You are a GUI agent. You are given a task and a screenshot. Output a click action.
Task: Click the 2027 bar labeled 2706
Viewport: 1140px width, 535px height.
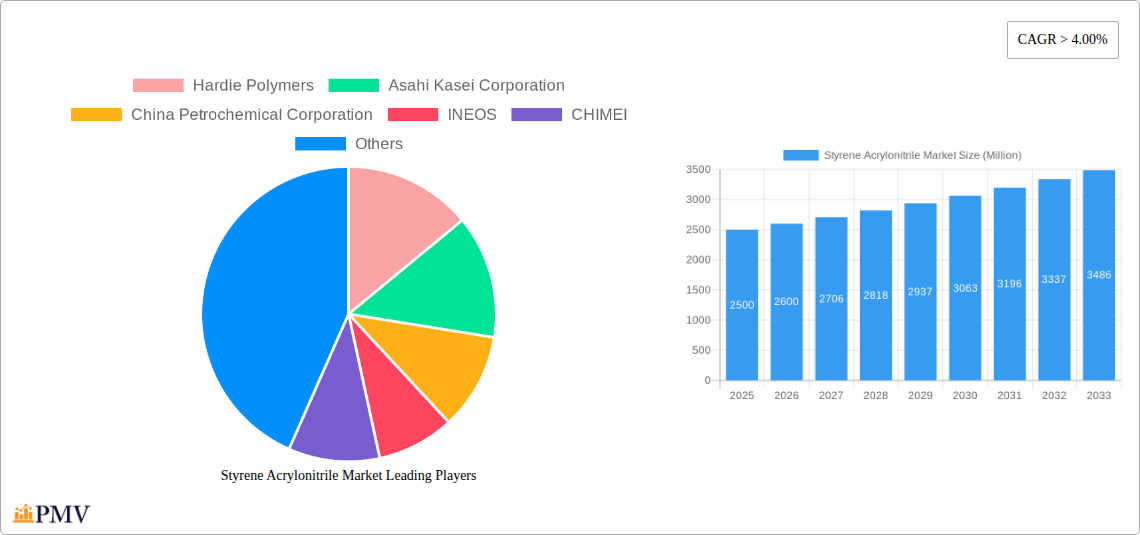pyautogui.click(x=831, y=299)
